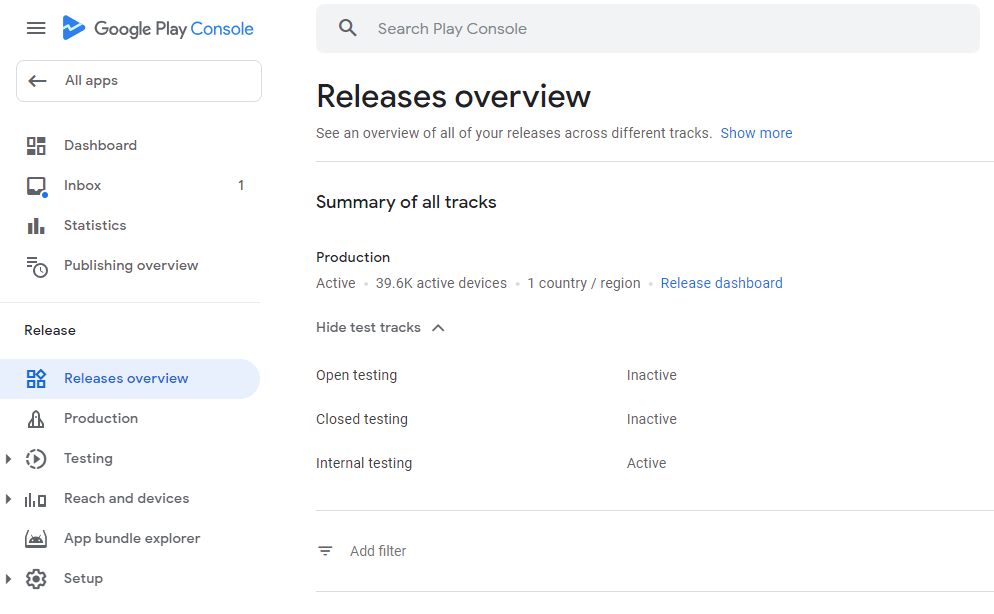This screenshot has height=614, width=994.
Task: Click the Summary of all tracks heading
Action: [406, 202]
